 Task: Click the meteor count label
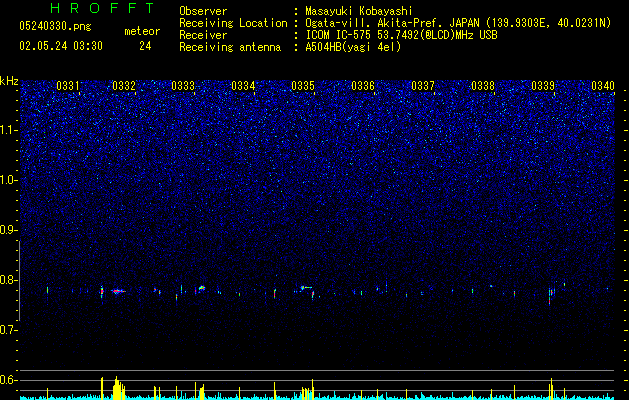click(x=142, y=31)
